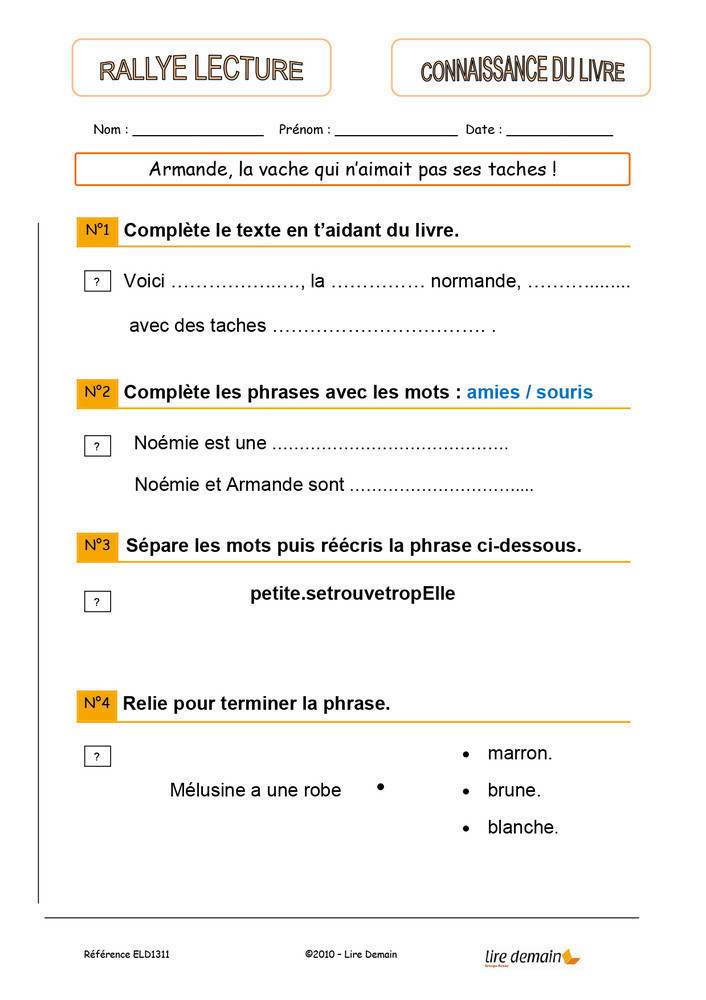
Task: Click the Prénom blank line
Action: [396, 131]
